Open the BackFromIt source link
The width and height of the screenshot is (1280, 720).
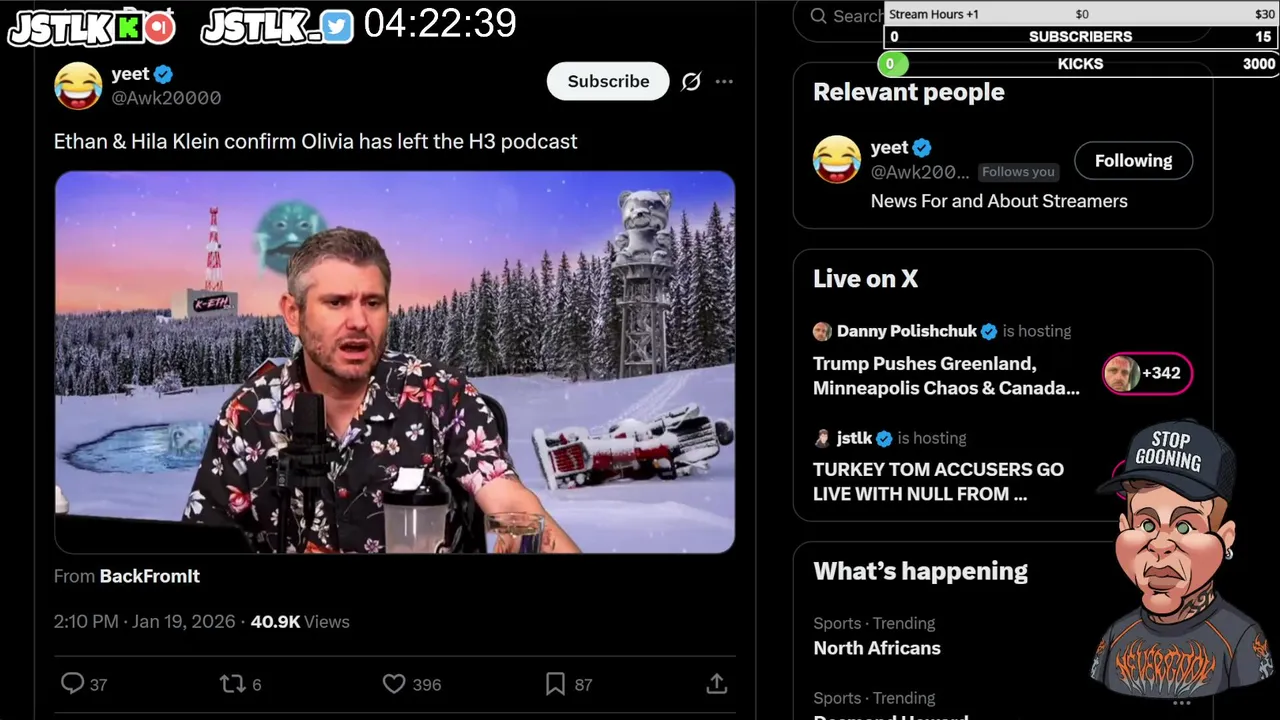pos(150,576)
